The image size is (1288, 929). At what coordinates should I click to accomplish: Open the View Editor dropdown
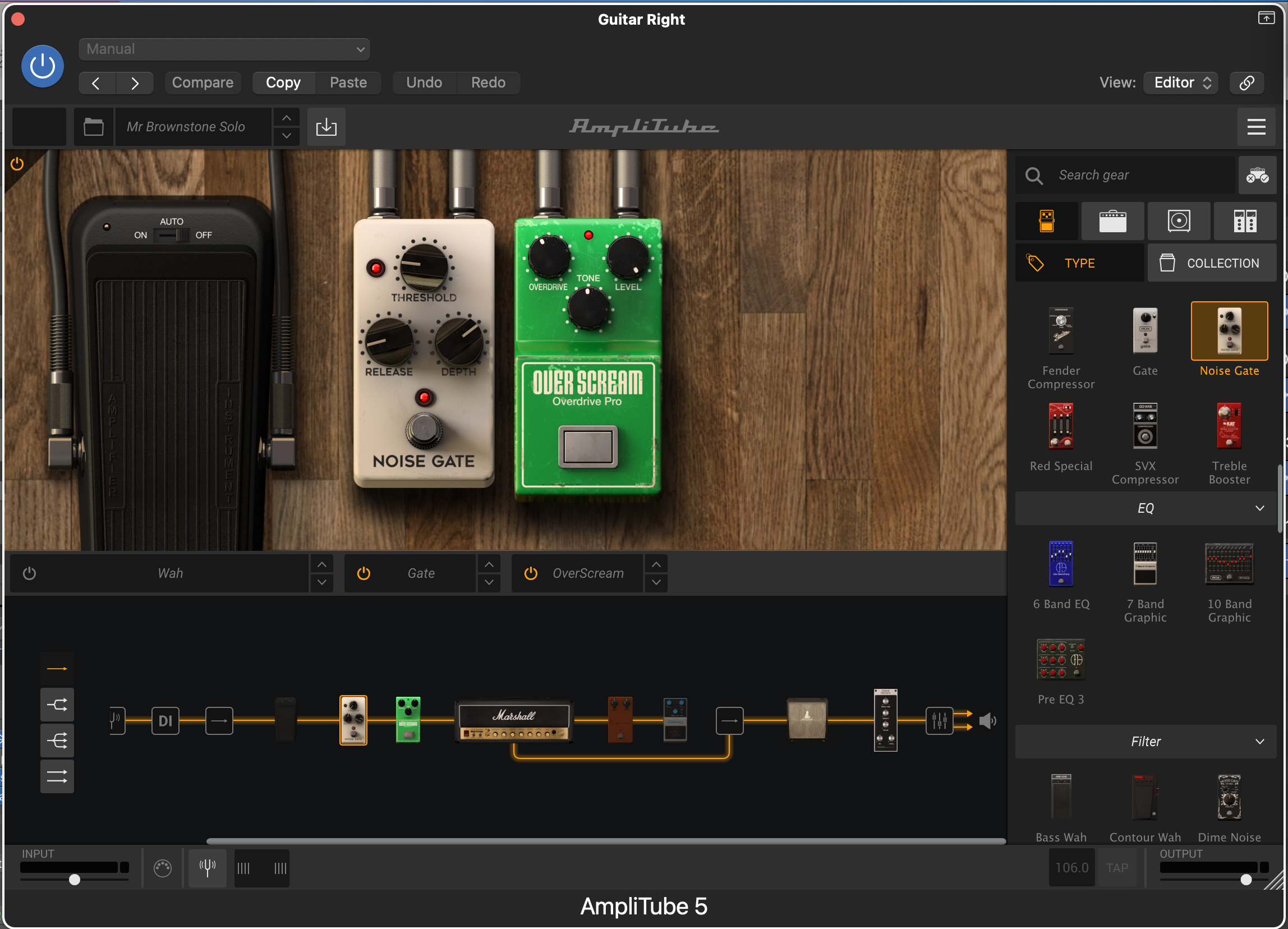coord(1180,82)
